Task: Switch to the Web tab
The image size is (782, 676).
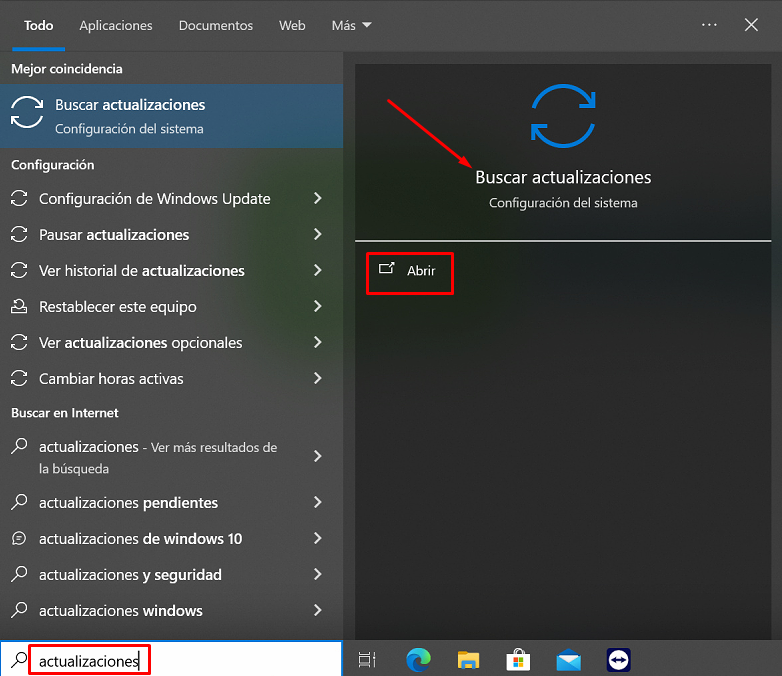Action: tap(292, 25)
